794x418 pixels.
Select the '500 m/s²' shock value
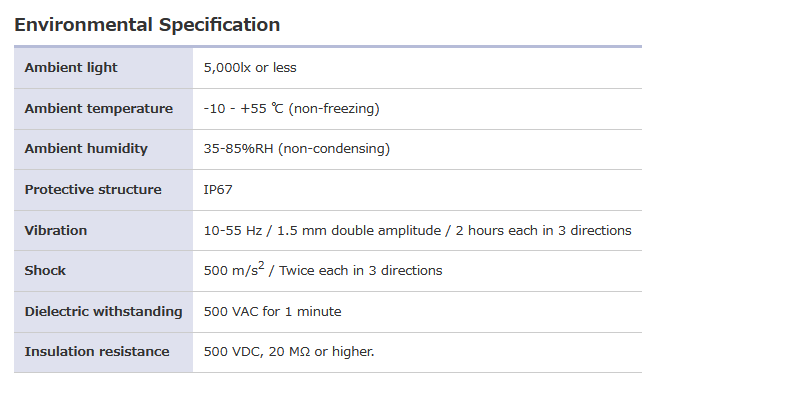point(234,270)
